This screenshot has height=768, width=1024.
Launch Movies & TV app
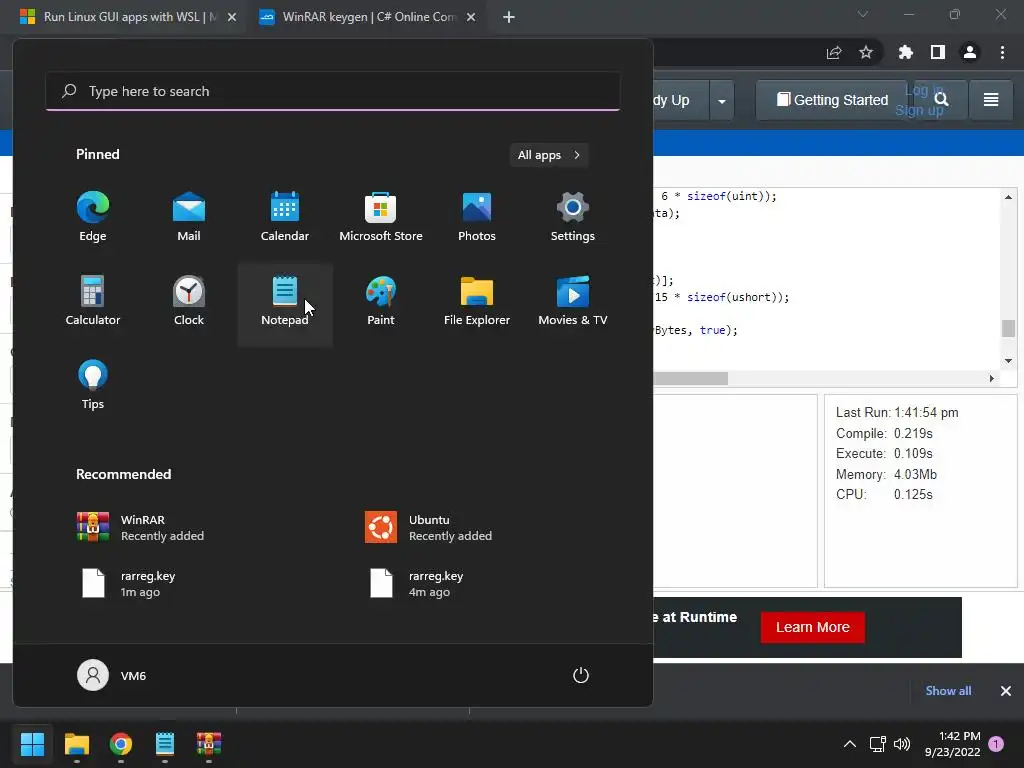573,302
